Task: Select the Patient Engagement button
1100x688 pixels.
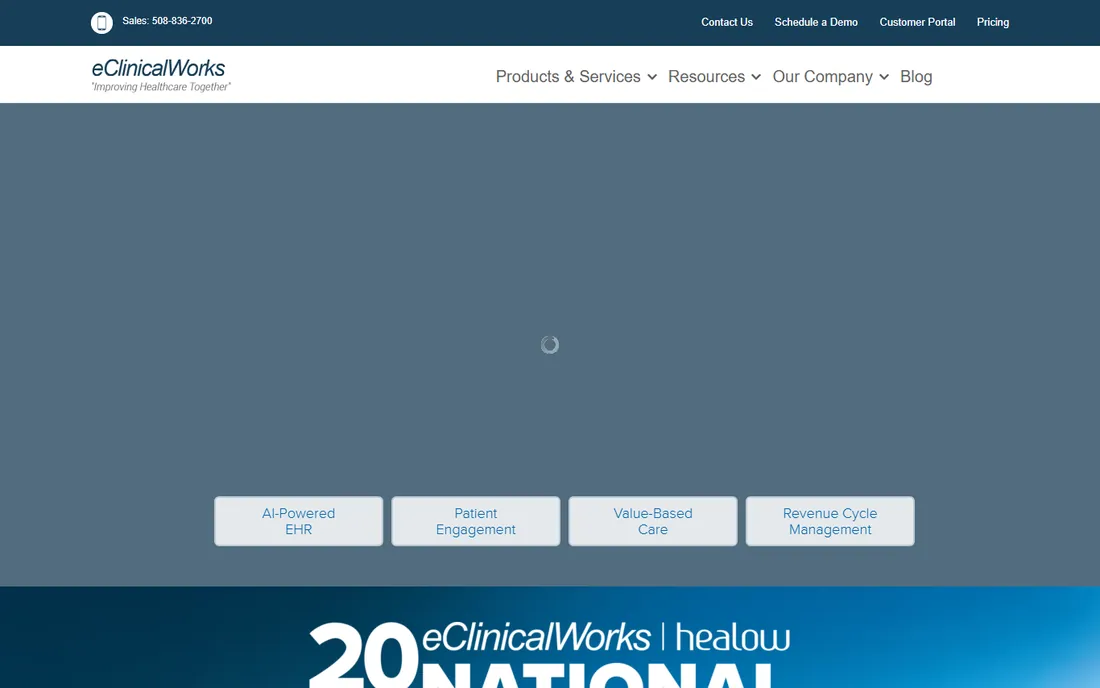Action: (476, 521)
